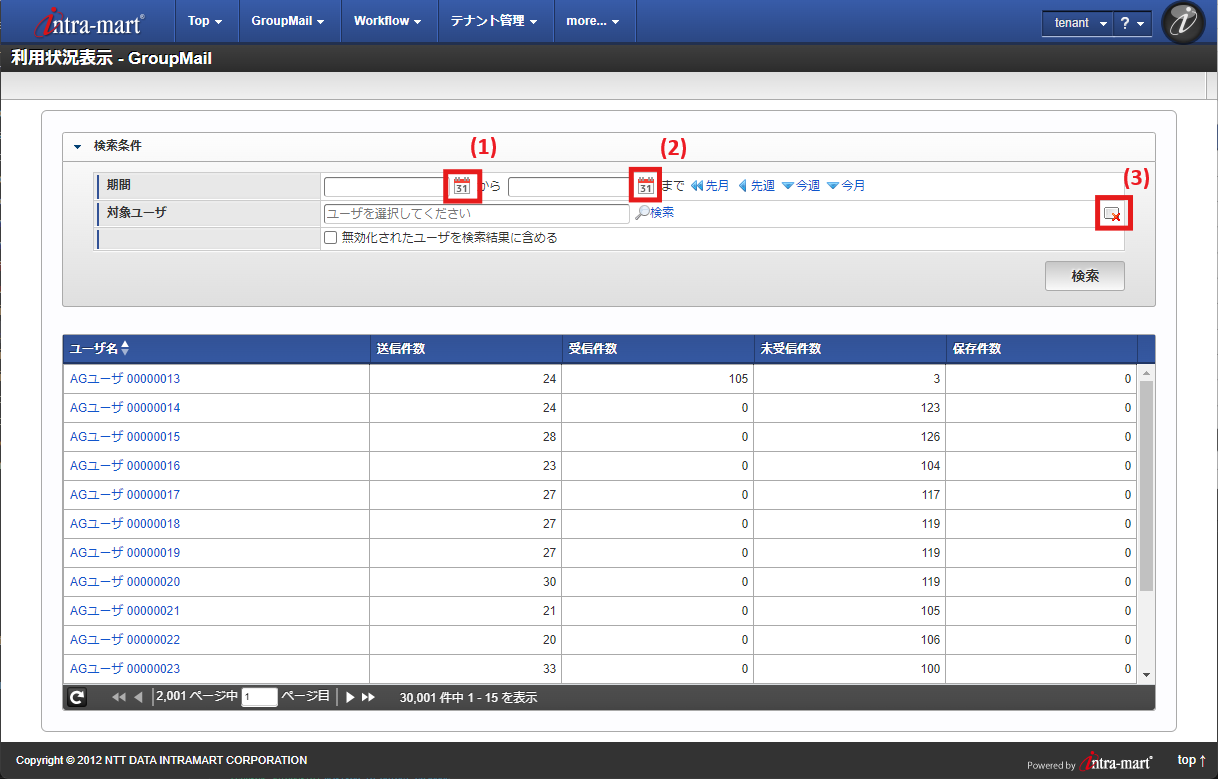Open the start date calendar picker

point(461,186)
